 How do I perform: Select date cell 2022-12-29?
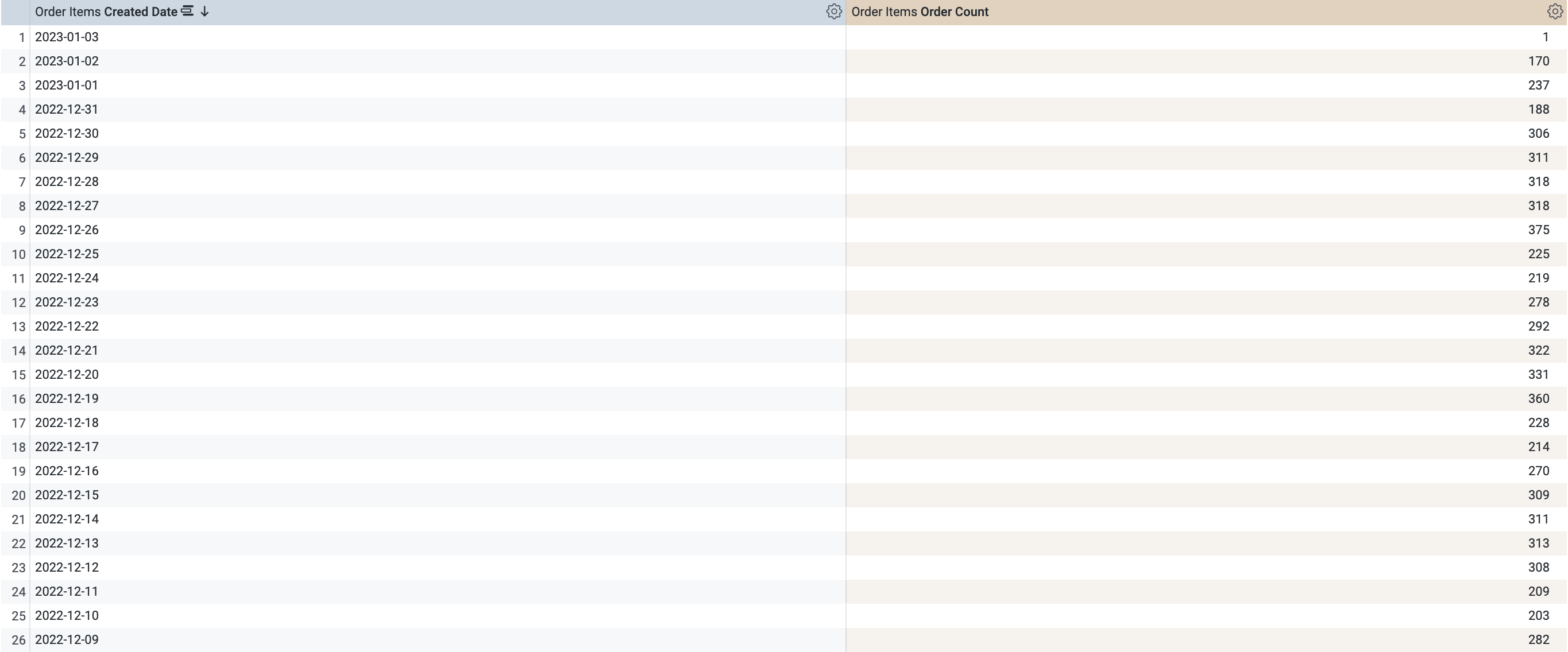[67, 157]
